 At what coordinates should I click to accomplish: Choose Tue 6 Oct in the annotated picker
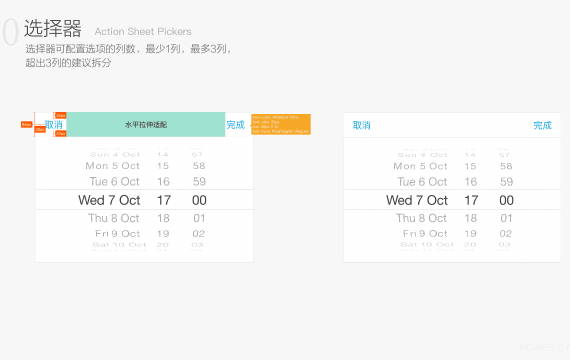click(115, 181)
